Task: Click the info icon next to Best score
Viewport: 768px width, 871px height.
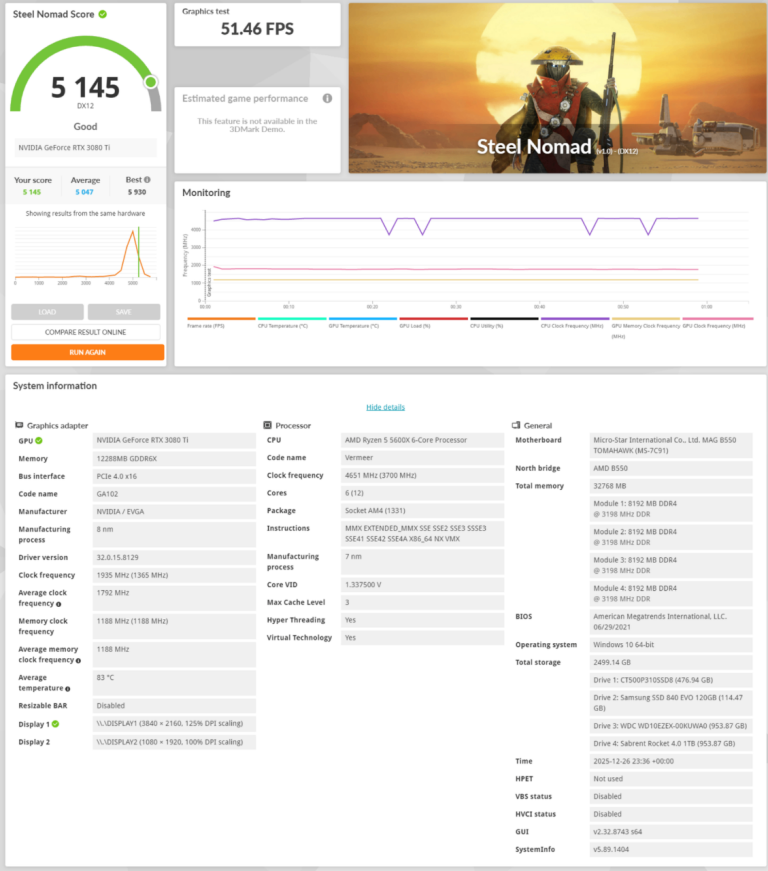Action: pos(147,180)
